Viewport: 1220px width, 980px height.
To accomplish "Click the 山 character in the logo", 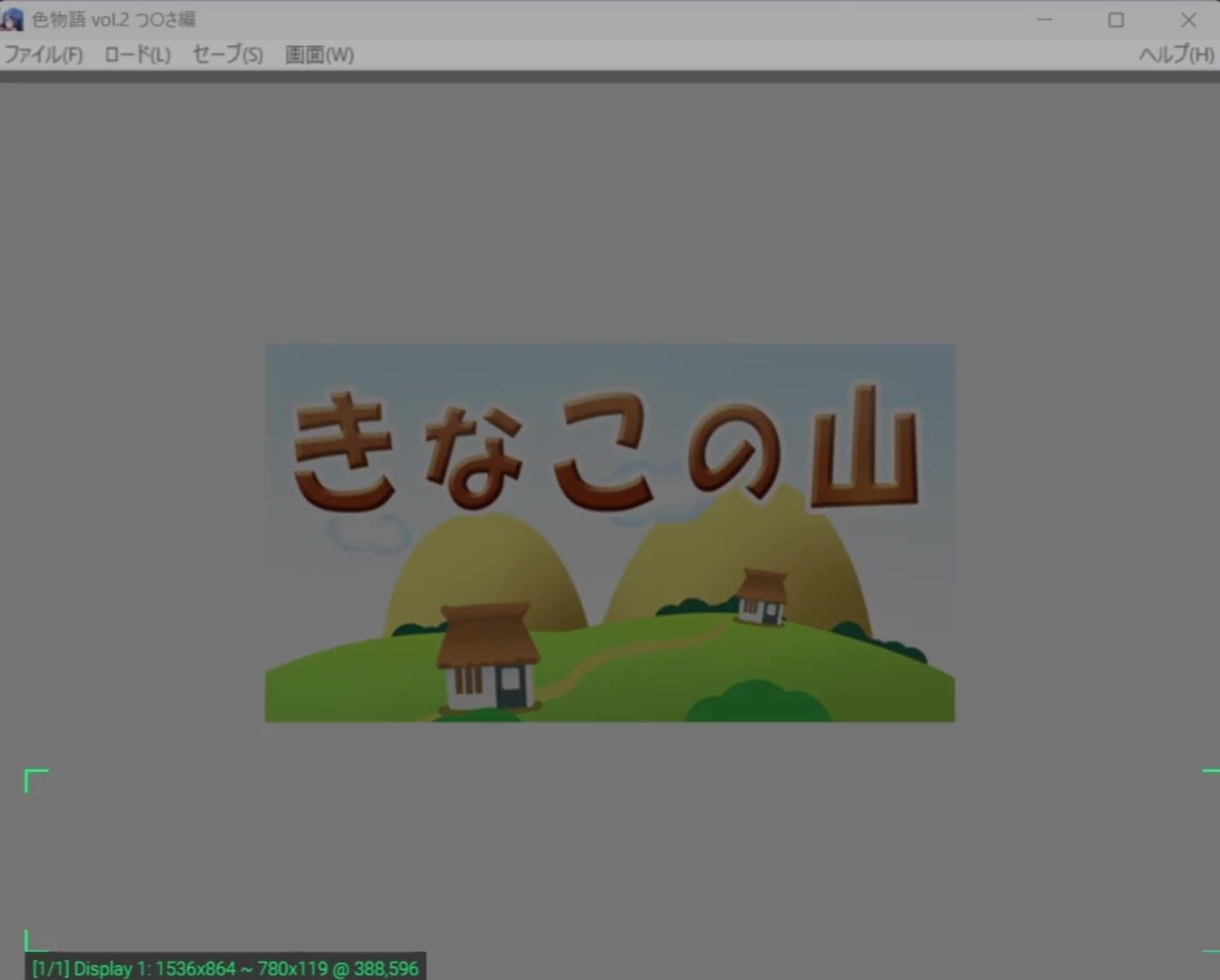I will click(x=864, y=449).
